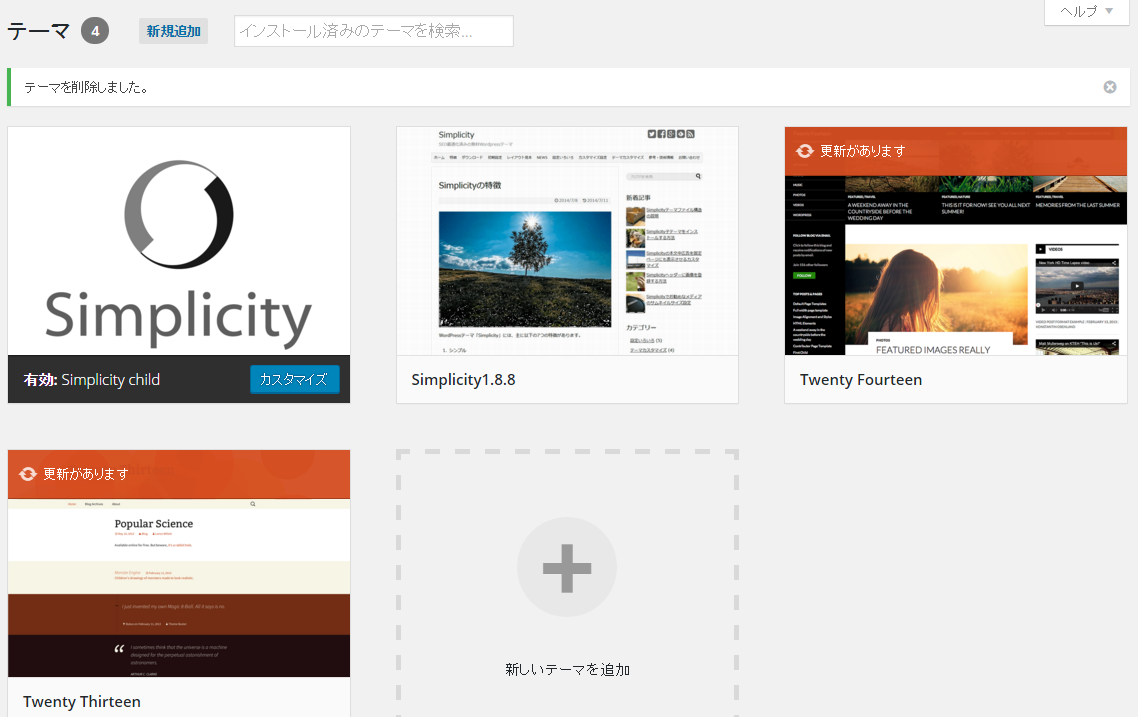The width and height of the screenshot is (1138, 717).
Task: Click 更新があります text on Twenty Thirteen
Action: pos(85,474)
